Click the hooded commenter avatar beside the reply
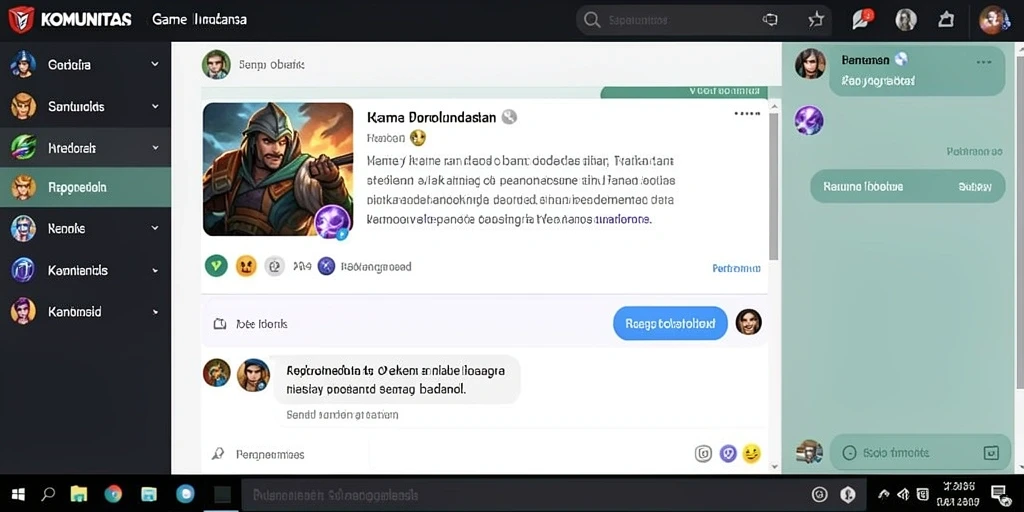 [253, 376]
